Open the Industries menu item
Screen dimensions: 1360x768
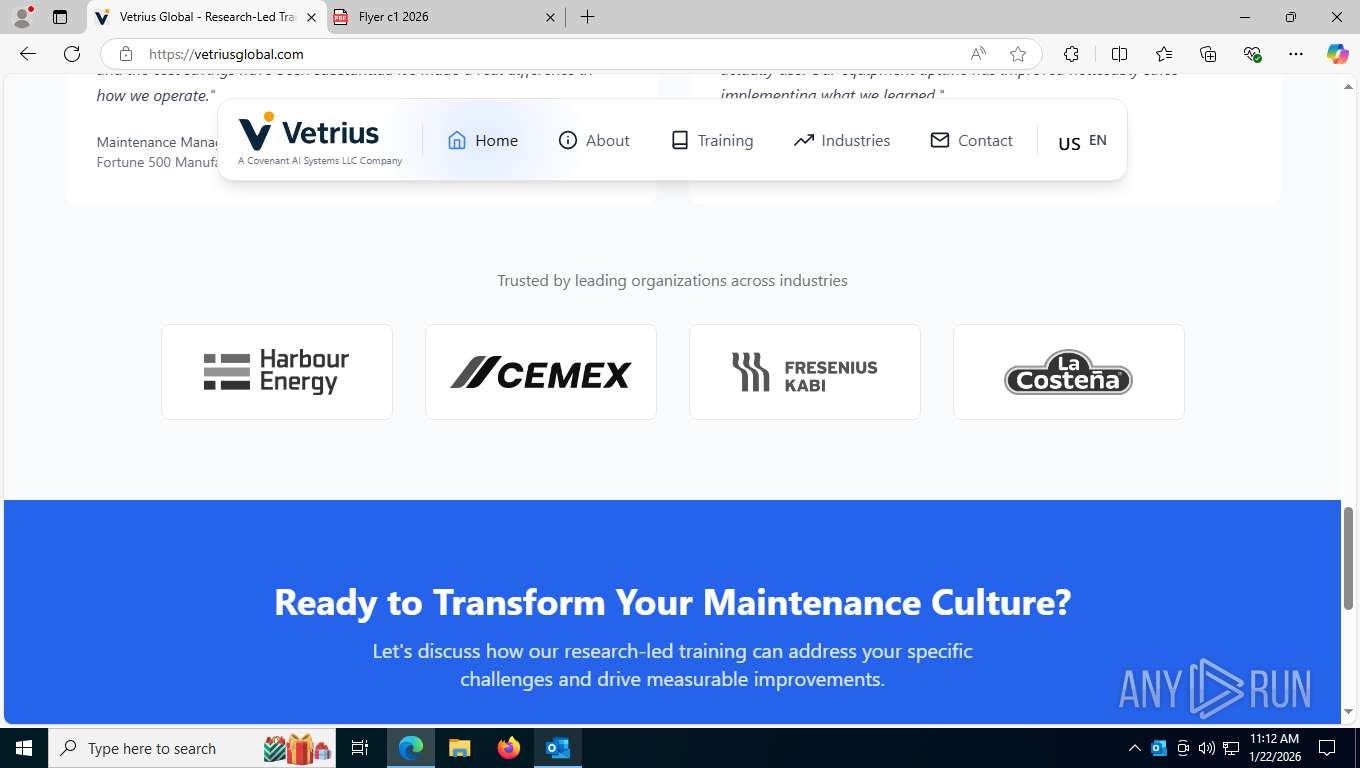[841, 140]
